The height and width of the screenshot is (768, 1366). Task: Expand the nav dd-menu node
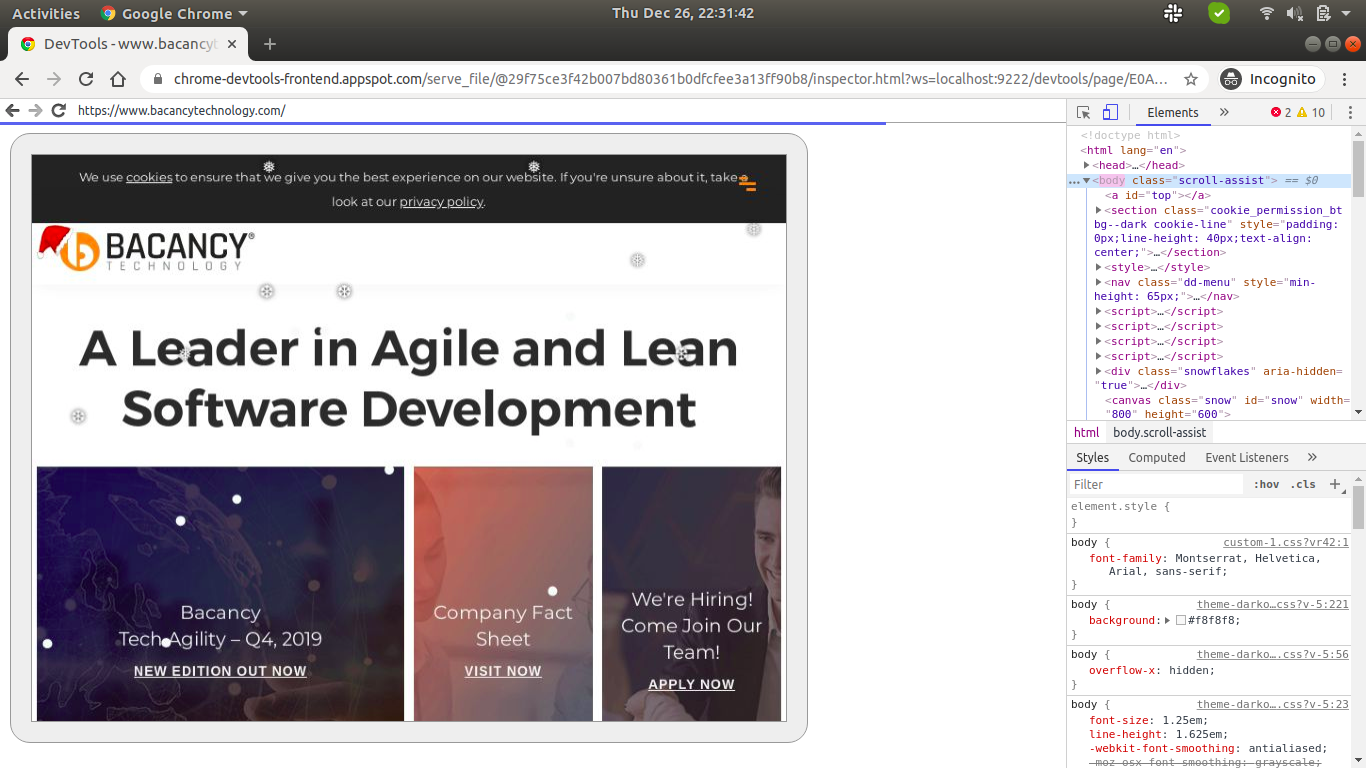coord(1099,282)
